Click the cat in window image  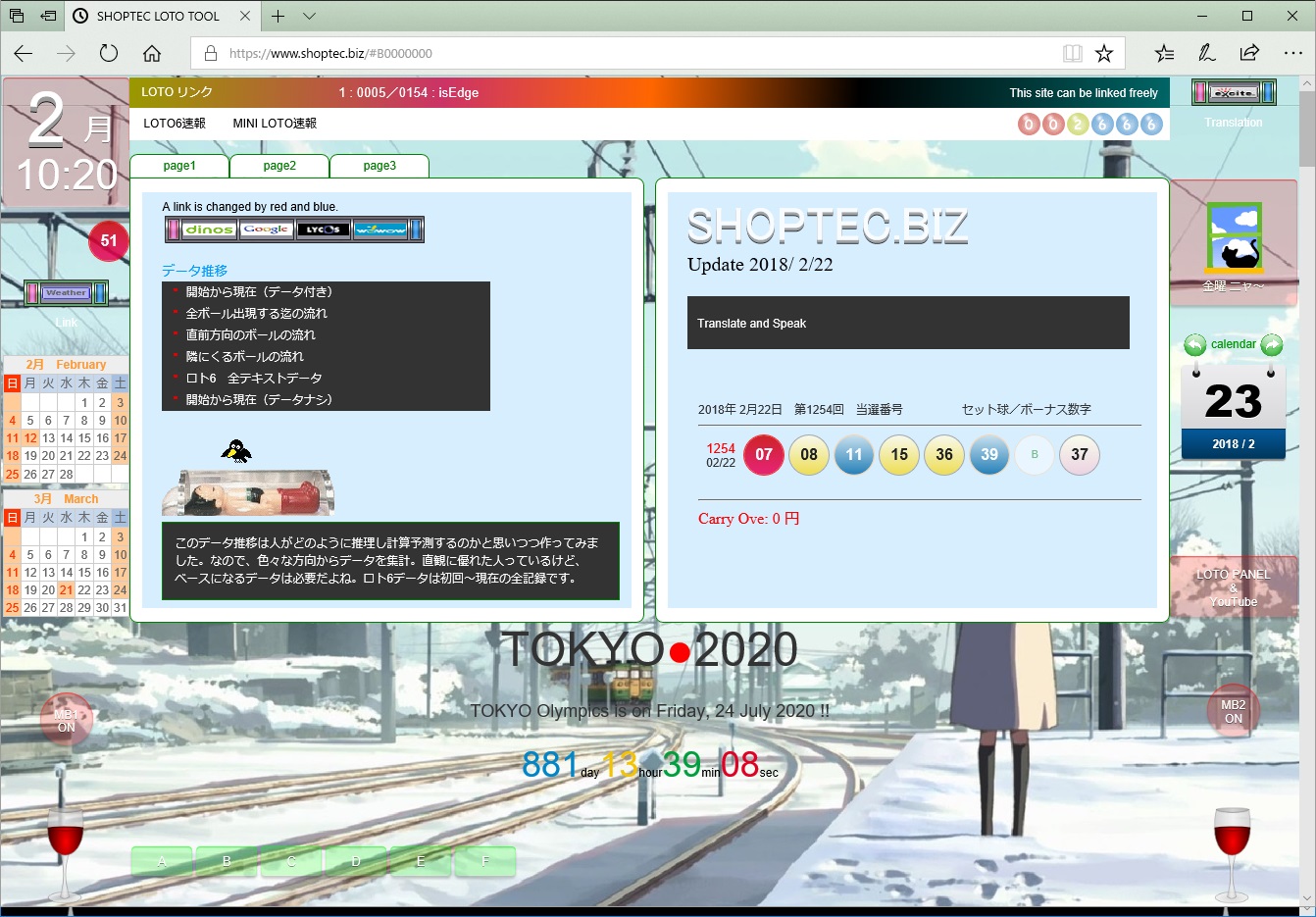click(x=1234, y=238)
